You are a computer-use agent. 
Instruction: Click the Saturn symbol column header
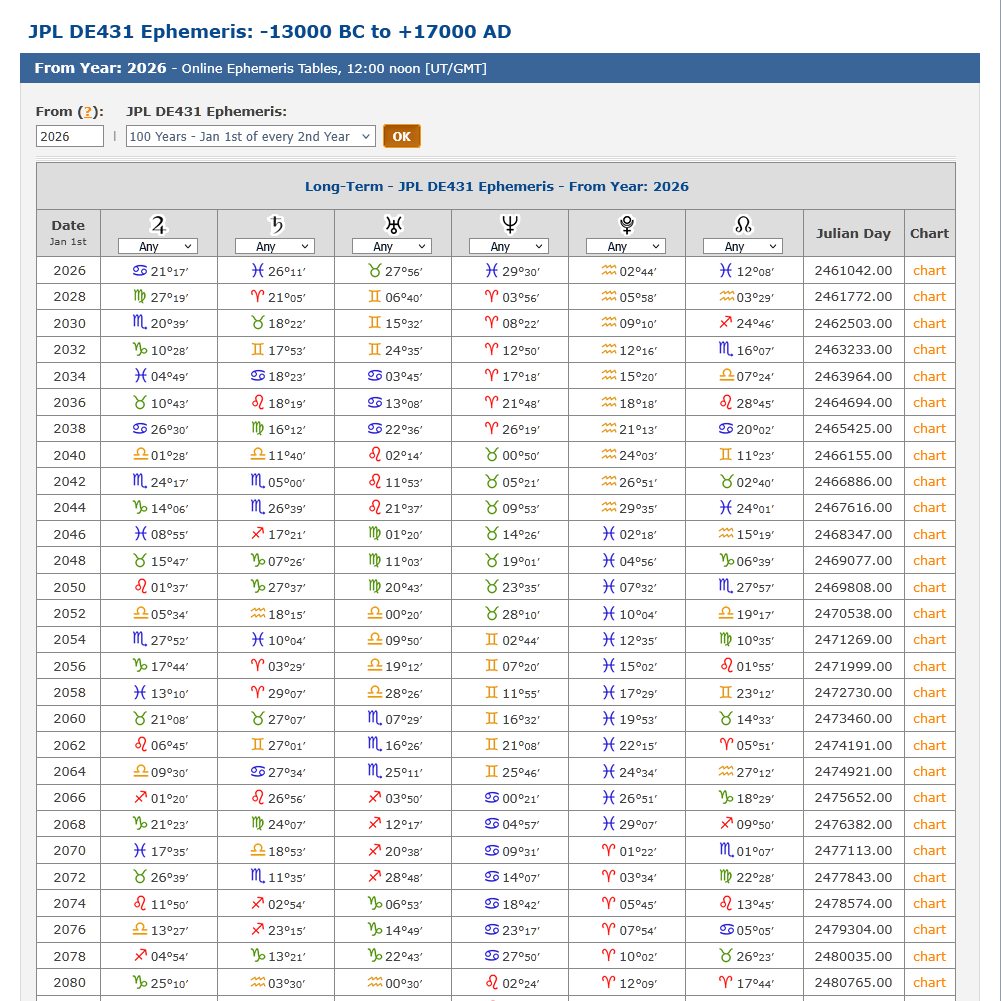click(276, 225)
